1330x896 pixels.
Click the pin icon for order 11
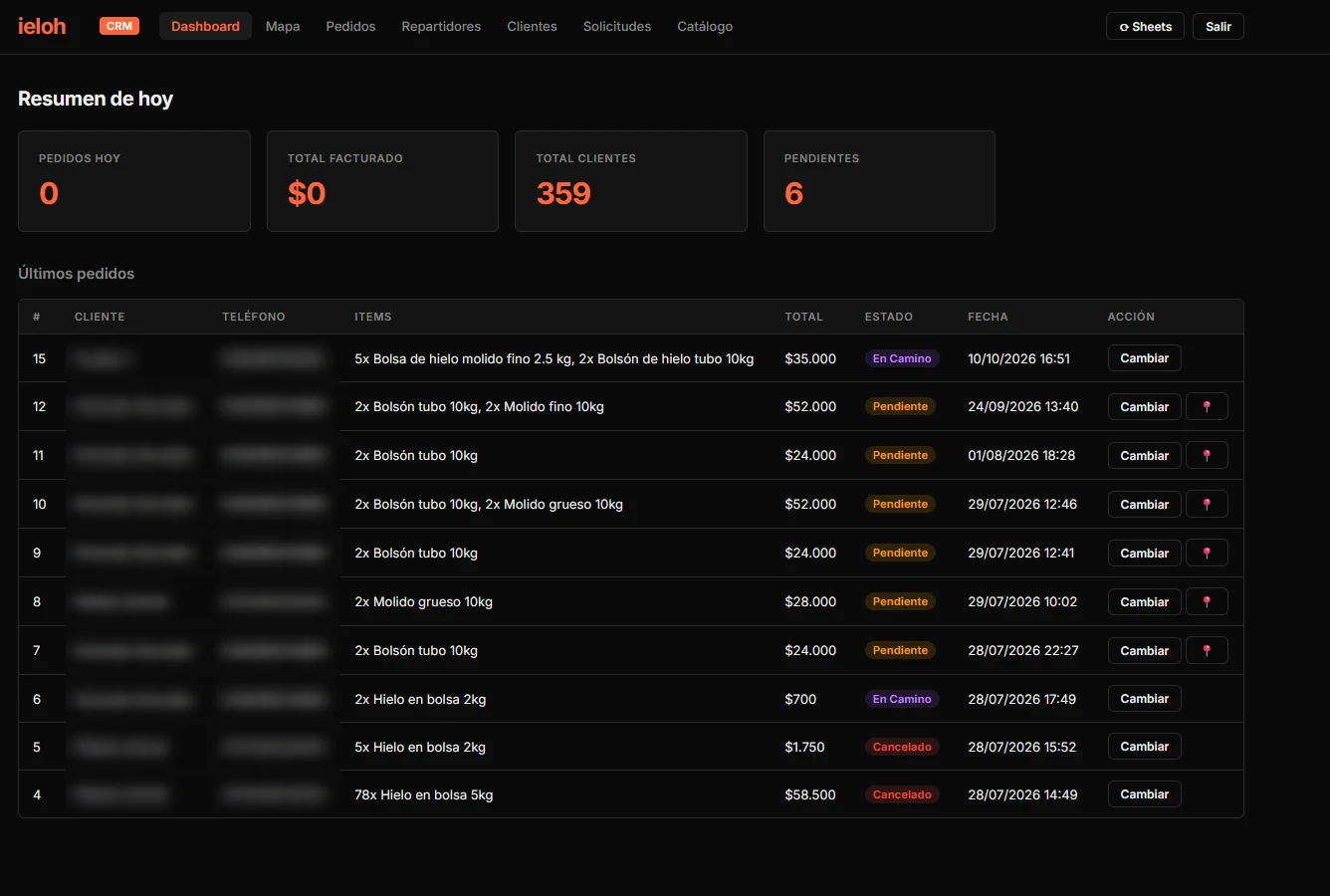click(x=1207, y=455)
